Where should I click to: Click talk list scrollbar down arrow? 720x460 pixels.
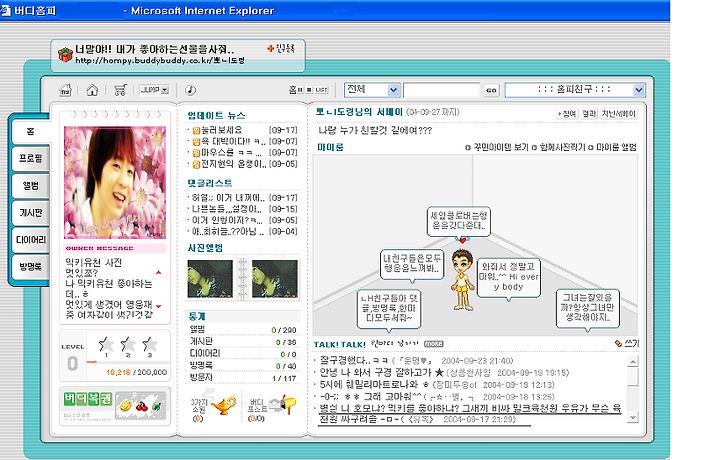[633, 417]
